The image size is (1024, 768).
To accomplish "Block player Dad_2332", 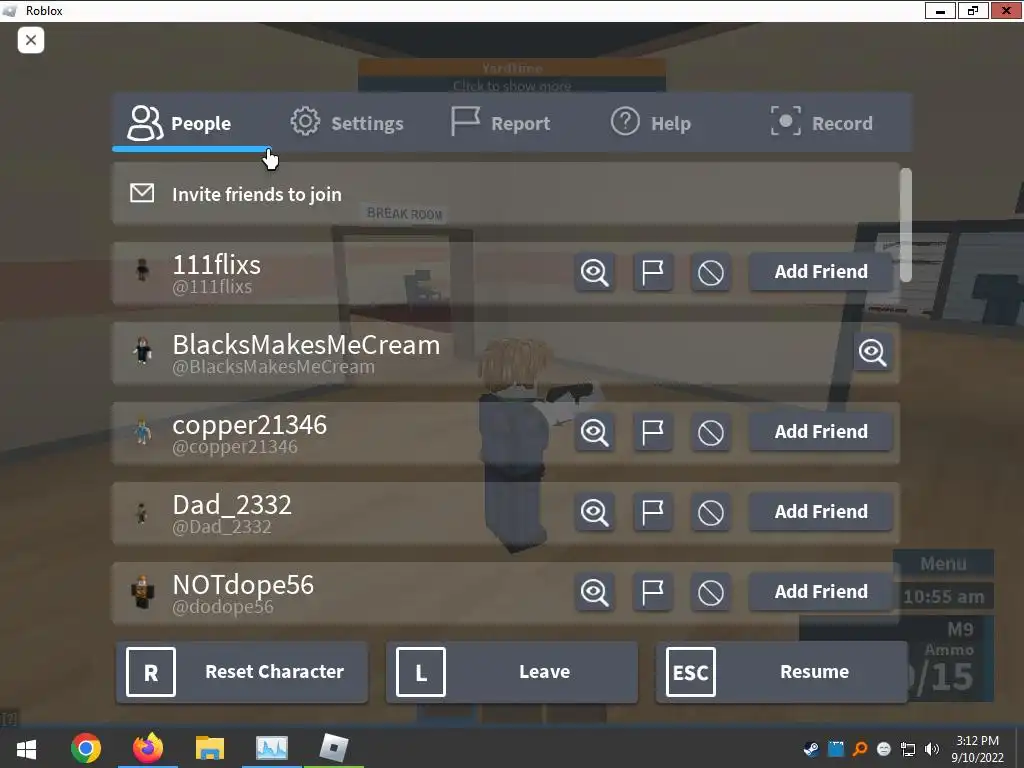I will click(711, 512).
